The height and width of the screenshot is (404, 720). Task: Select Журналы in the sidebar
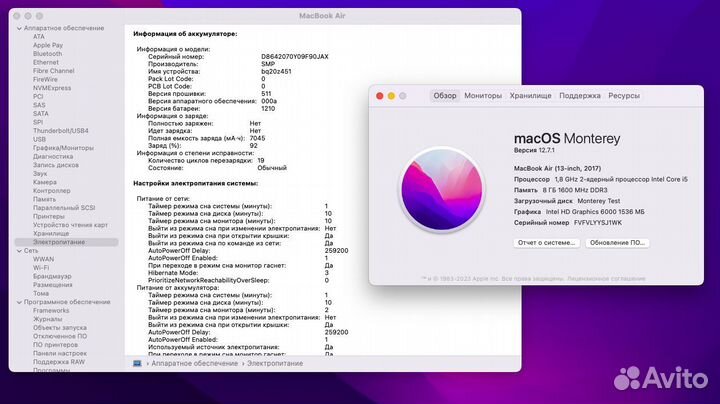pos(47,319)
